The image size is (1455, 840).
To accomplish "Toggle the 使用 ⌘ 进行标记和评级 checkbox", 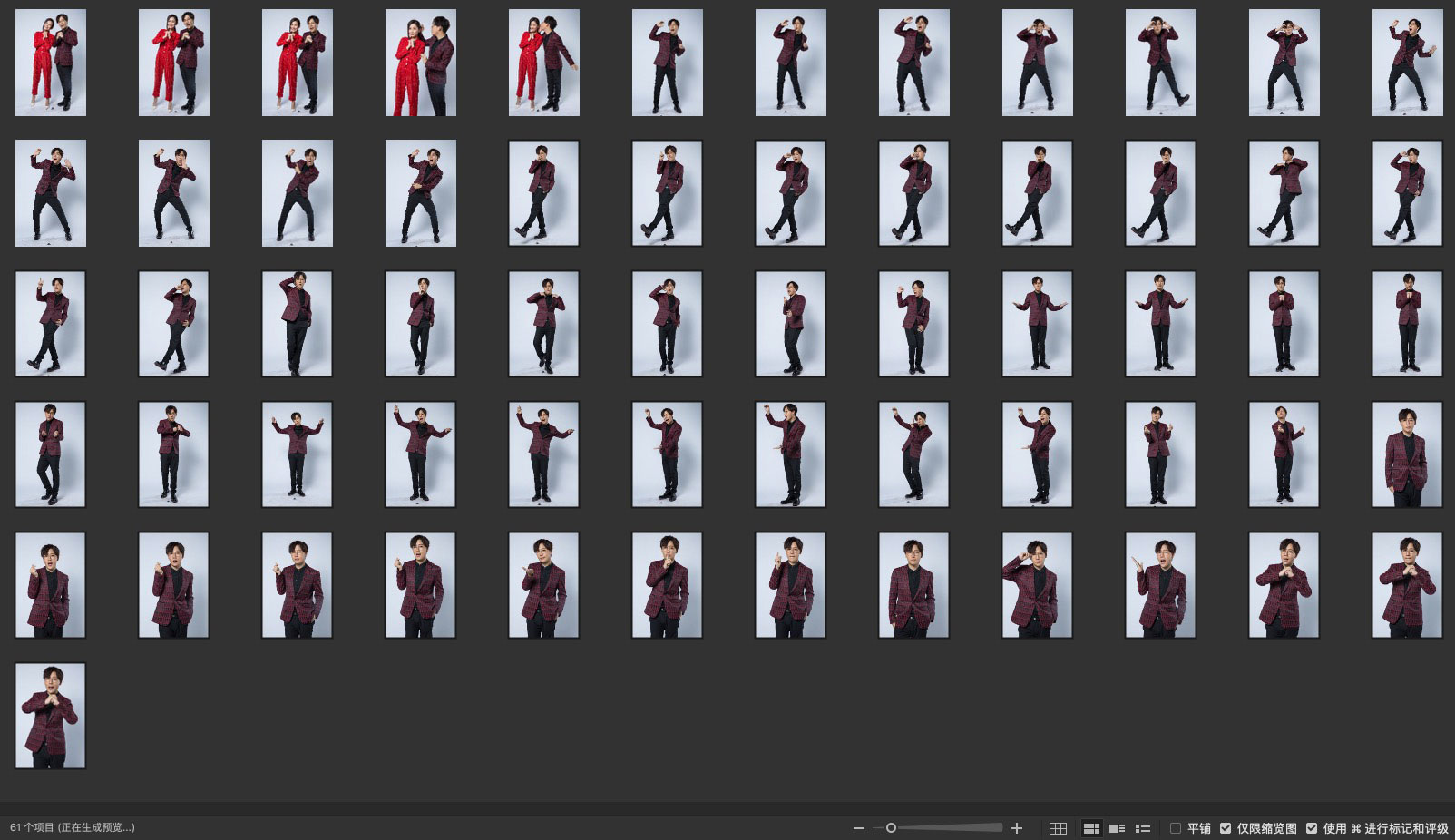I will [x=1312, y=828].
